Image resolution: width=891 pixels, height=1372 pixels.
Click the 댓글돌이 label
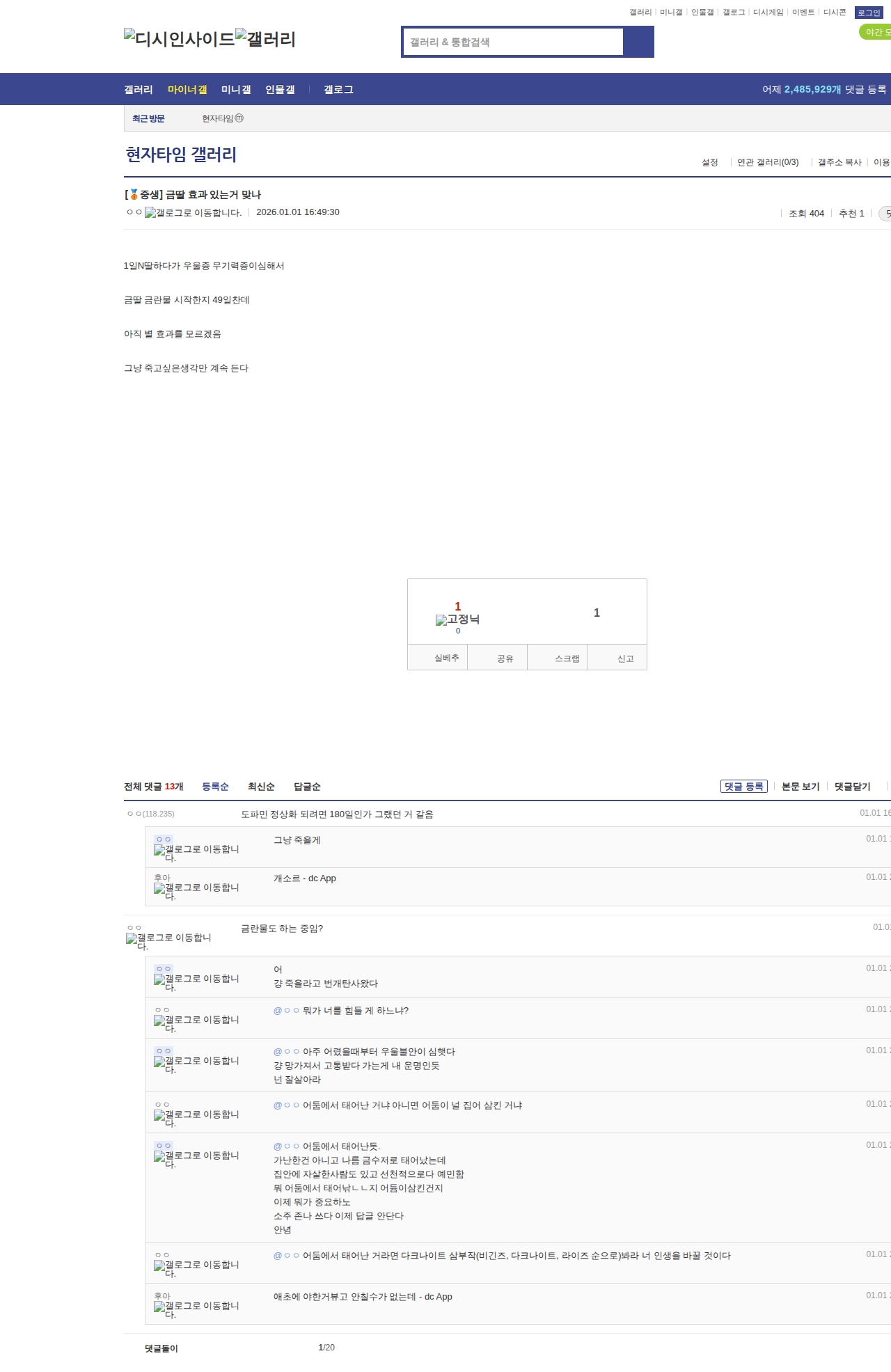(x=161, y=1348)
